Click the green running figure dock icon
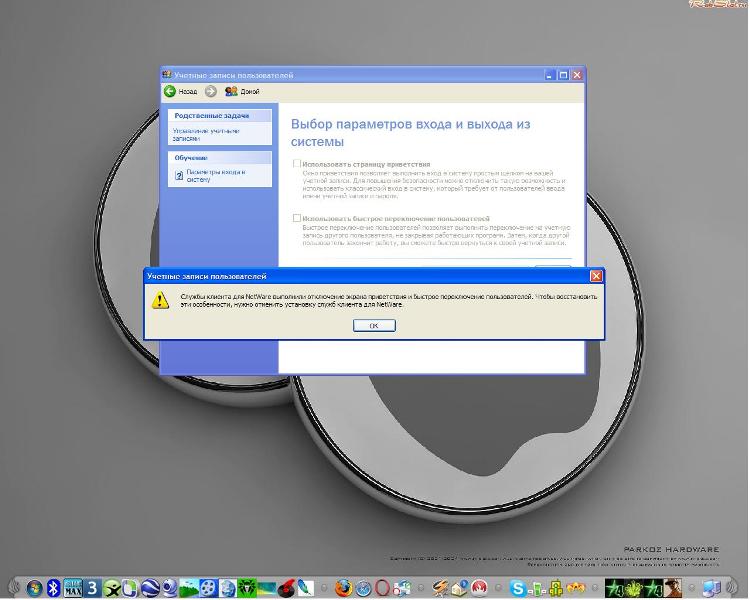Screen dimensions: 750x600 (x=112, y=588)
